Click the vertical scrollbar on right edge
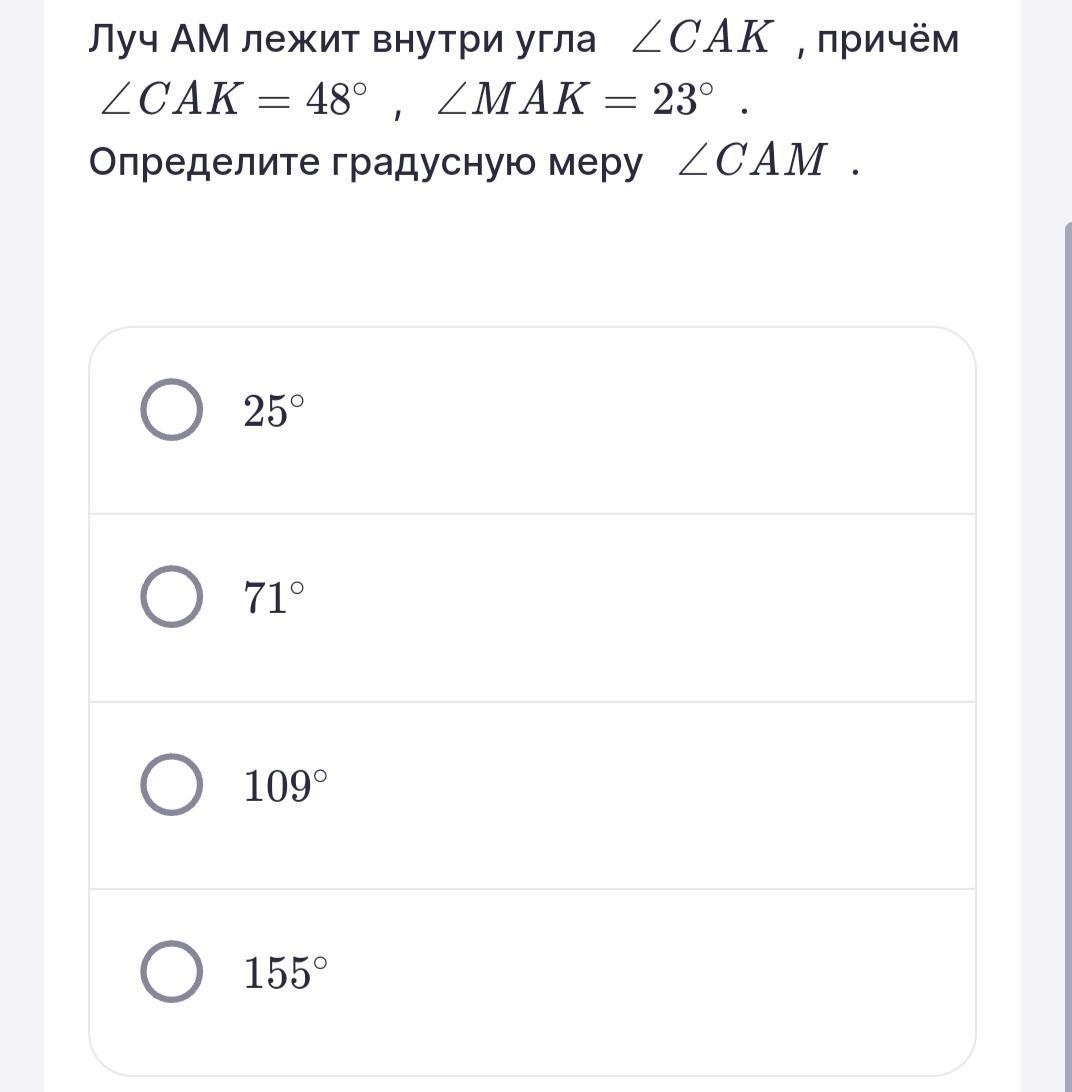This screenshot has width=1072, height=1092. pyautogui.click(x=1068, y=655)
